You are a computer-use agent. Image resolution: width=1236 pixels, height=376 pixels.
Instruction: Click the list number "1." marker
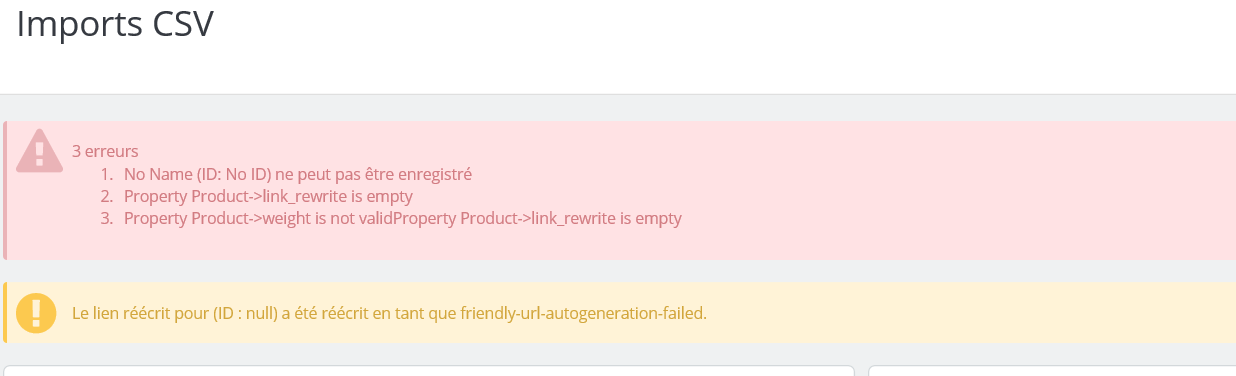pos(107,174)
